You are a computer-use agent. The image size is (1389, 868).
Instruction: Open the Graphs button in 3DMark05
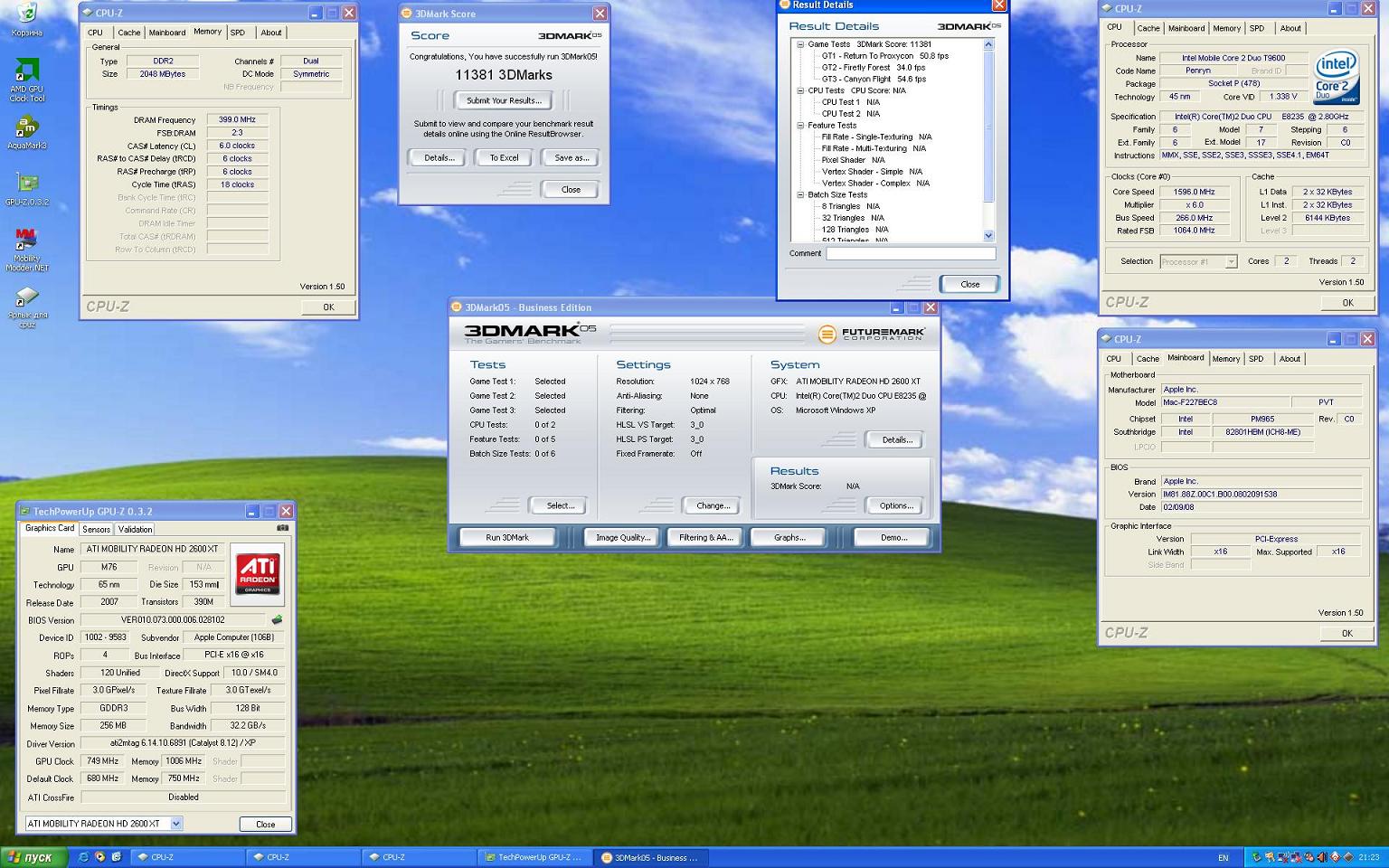789,537
